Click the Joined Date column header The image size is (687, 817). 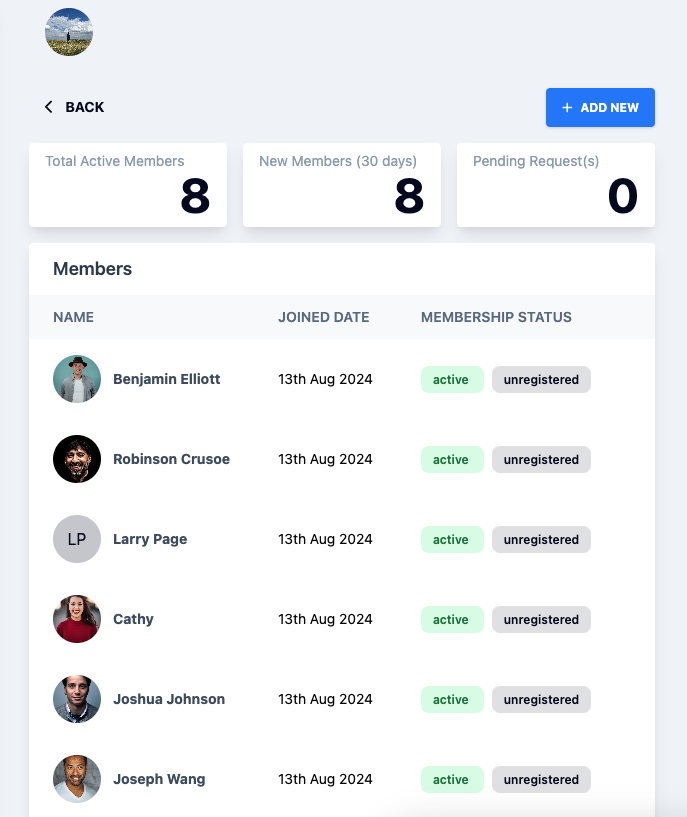tap(323, 317)
